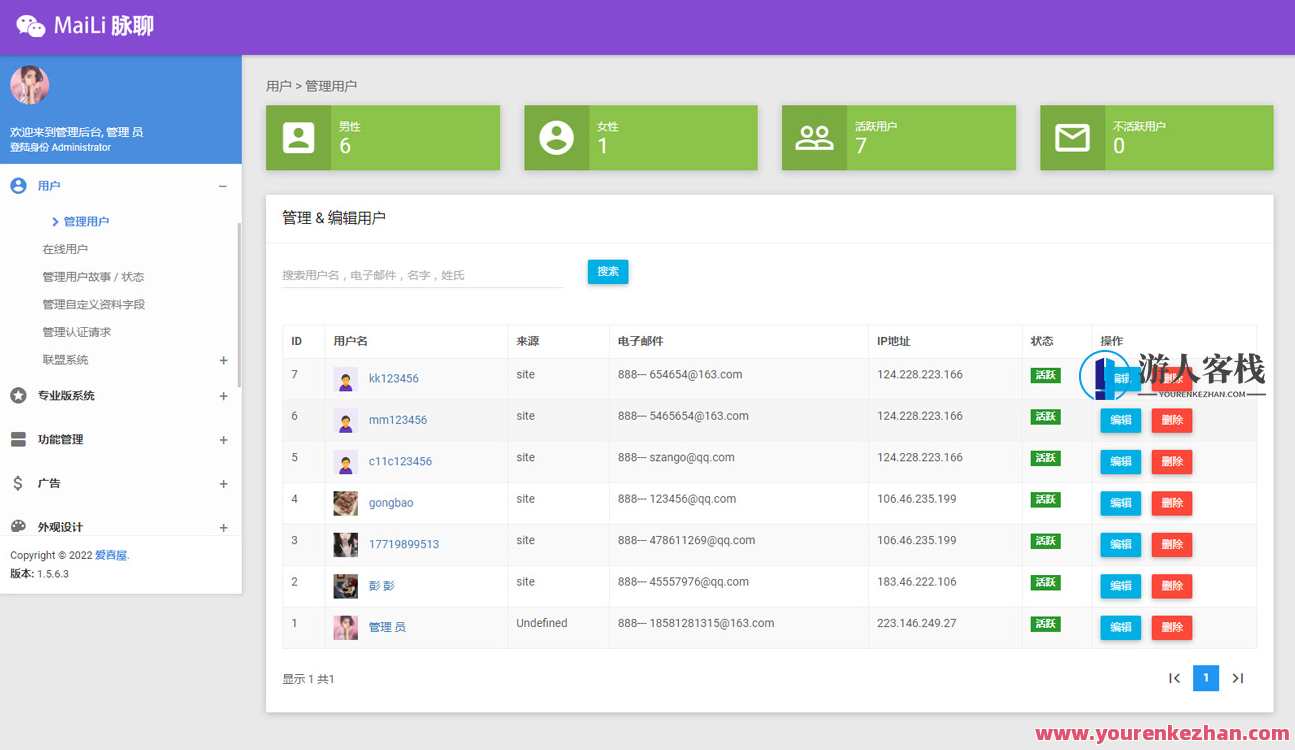
Task: Click the inactive users envelope icon
Action: [x=1072, y=137]
